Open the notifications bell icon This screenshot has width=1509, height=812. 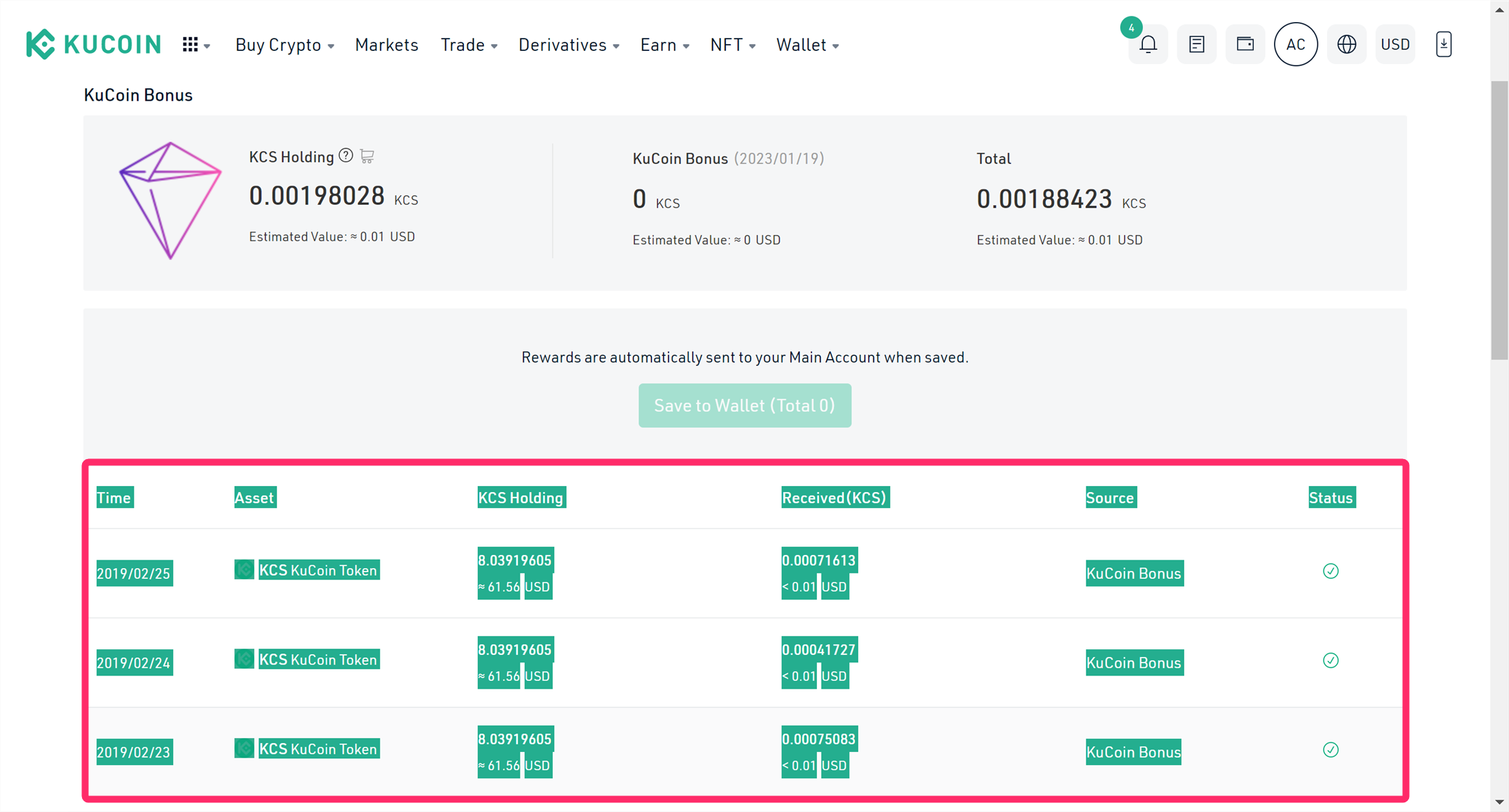1148,45
